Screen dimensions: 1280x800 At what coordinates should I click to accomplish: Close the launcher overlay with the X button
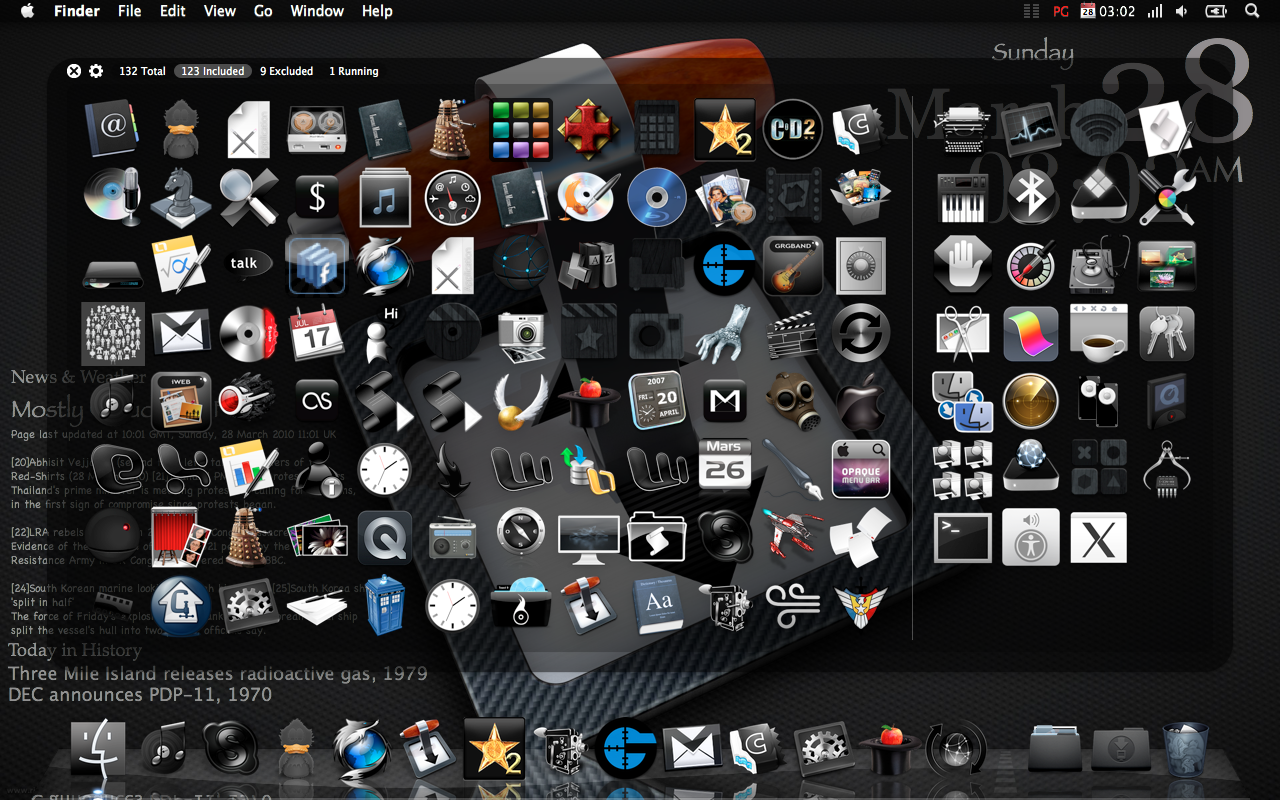(74, 71)
